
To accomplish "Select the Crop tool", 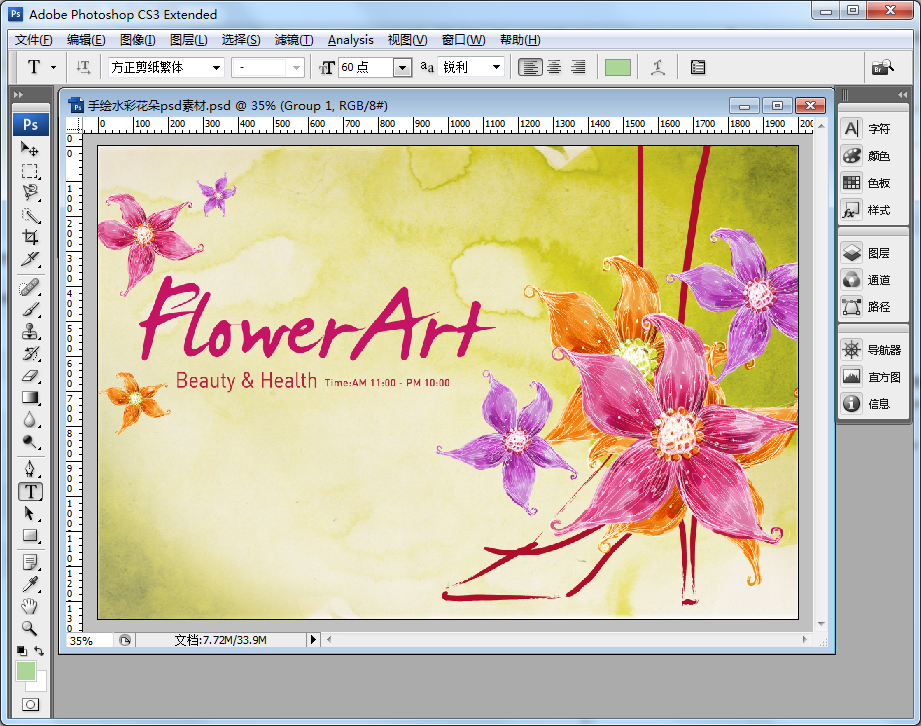I will (30, 237).
